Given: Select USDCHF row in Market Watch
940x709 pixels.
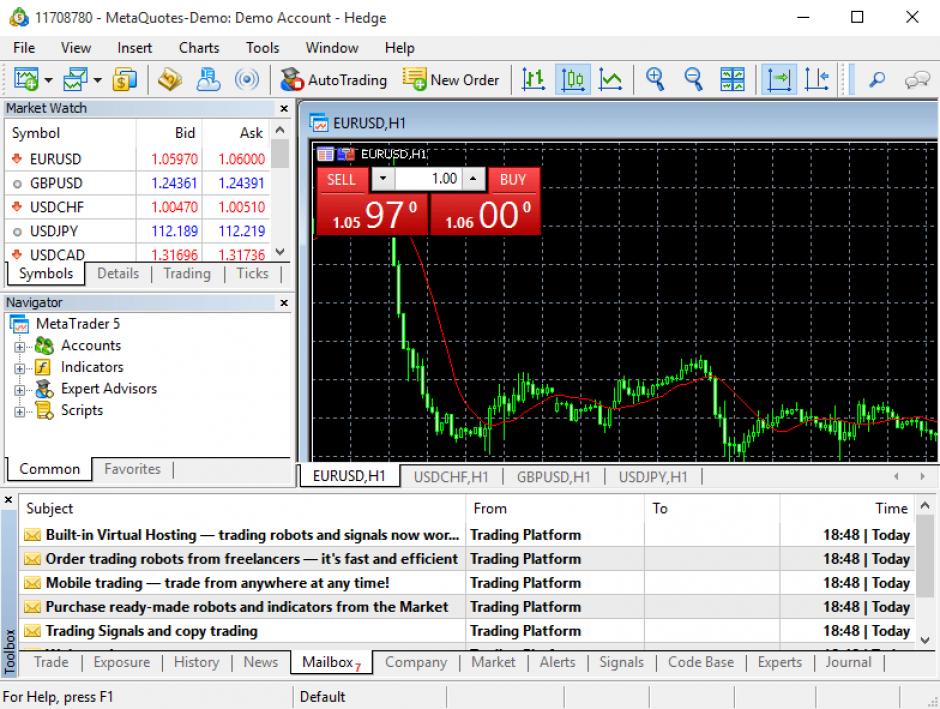Looking at the screenshot, I should click(x=137, y=207).
